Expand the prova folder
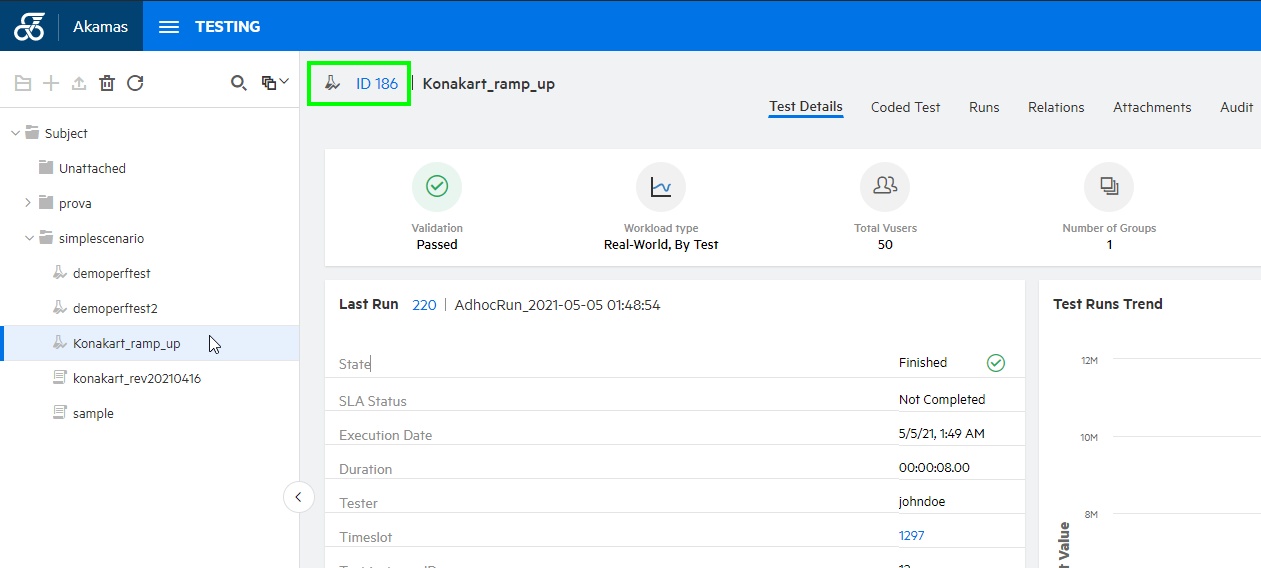 (28, 203)
